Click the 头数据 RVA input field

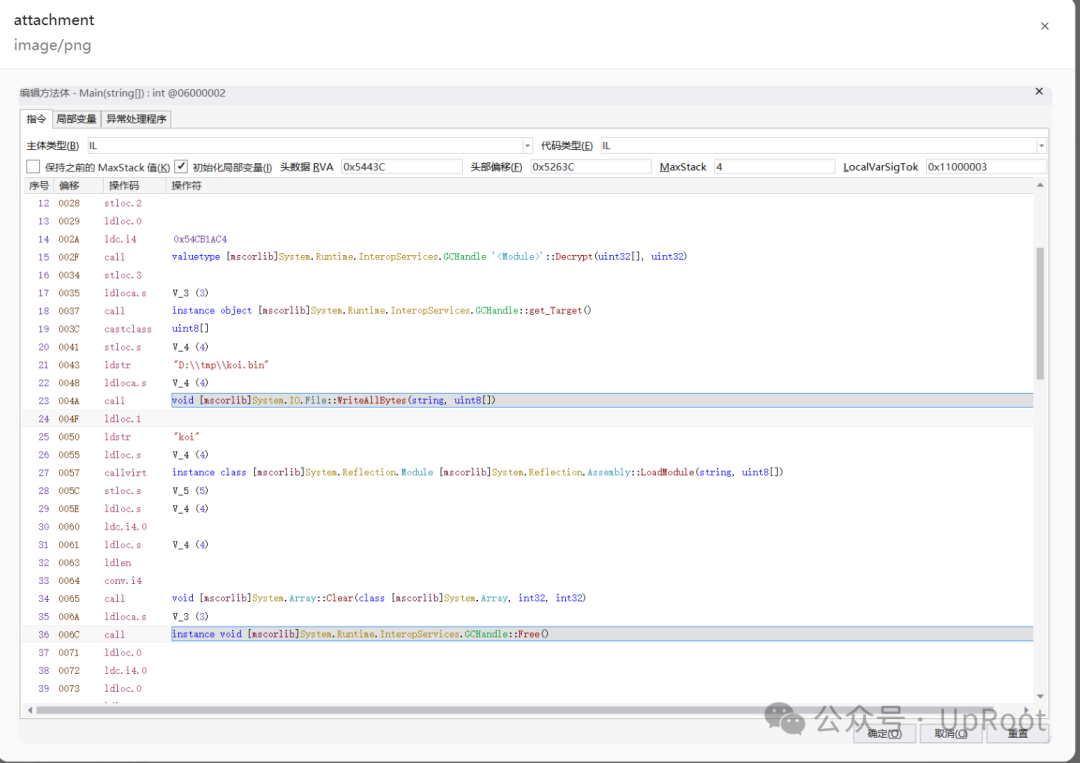coord(402,167)
